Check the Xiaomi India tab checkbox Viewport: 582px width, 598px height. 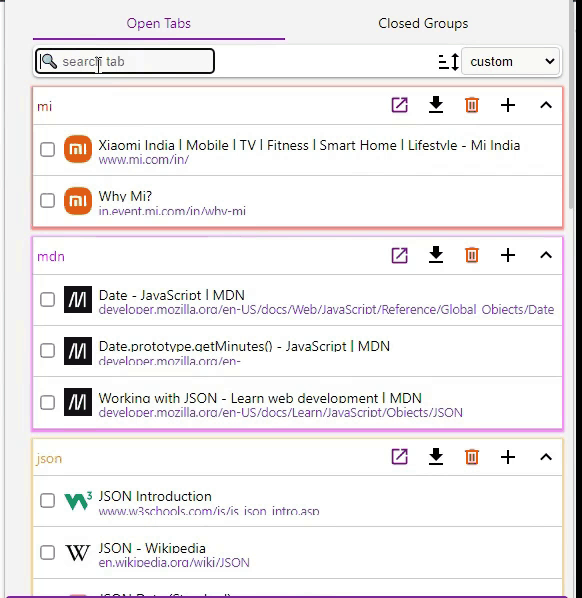(47, 150)
